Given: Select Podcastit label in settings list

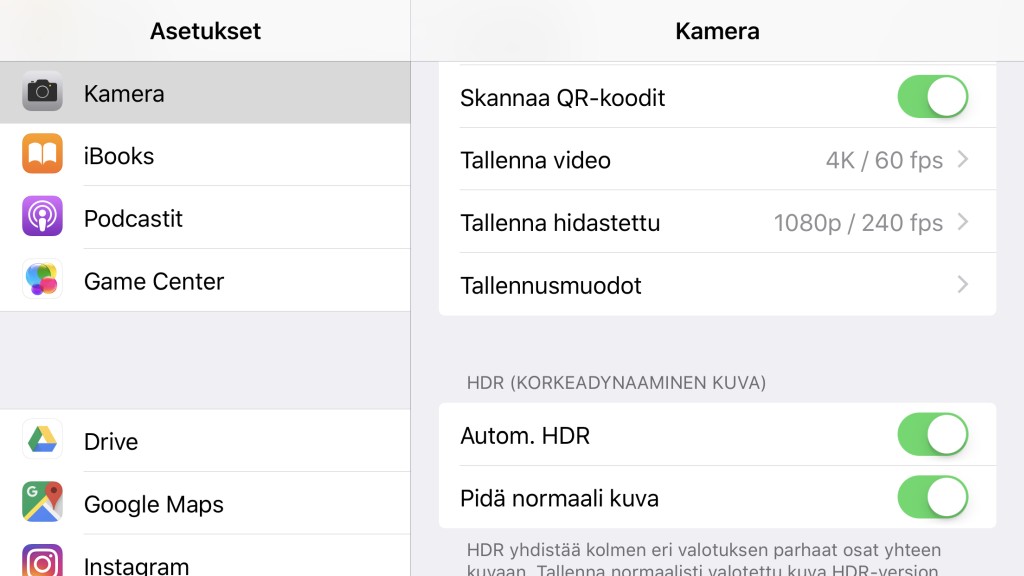Looking at the screenshot, I should click(x=133, y=219).
